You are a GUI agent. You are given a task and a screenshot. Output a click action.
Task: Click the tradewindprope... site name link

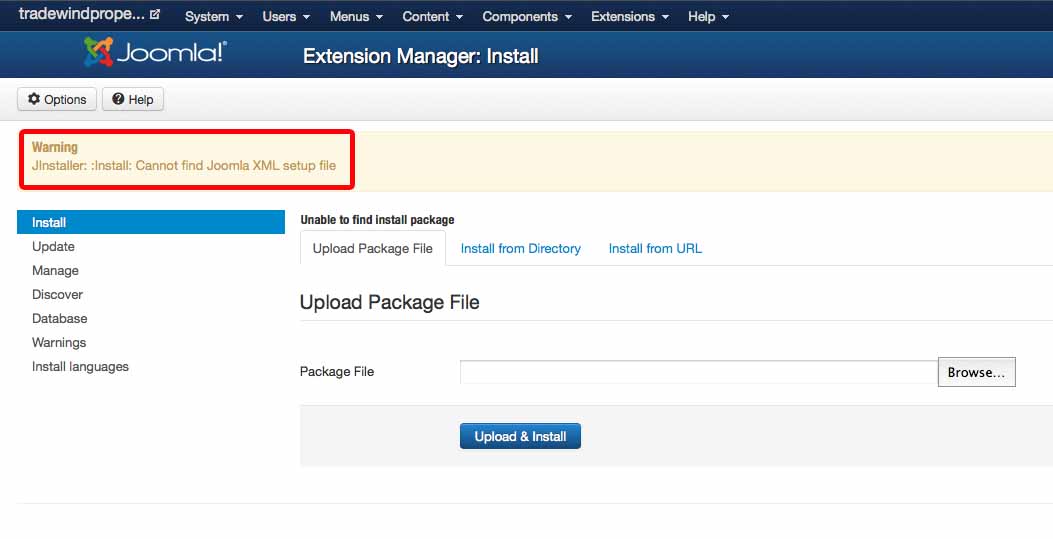(81, 14)
